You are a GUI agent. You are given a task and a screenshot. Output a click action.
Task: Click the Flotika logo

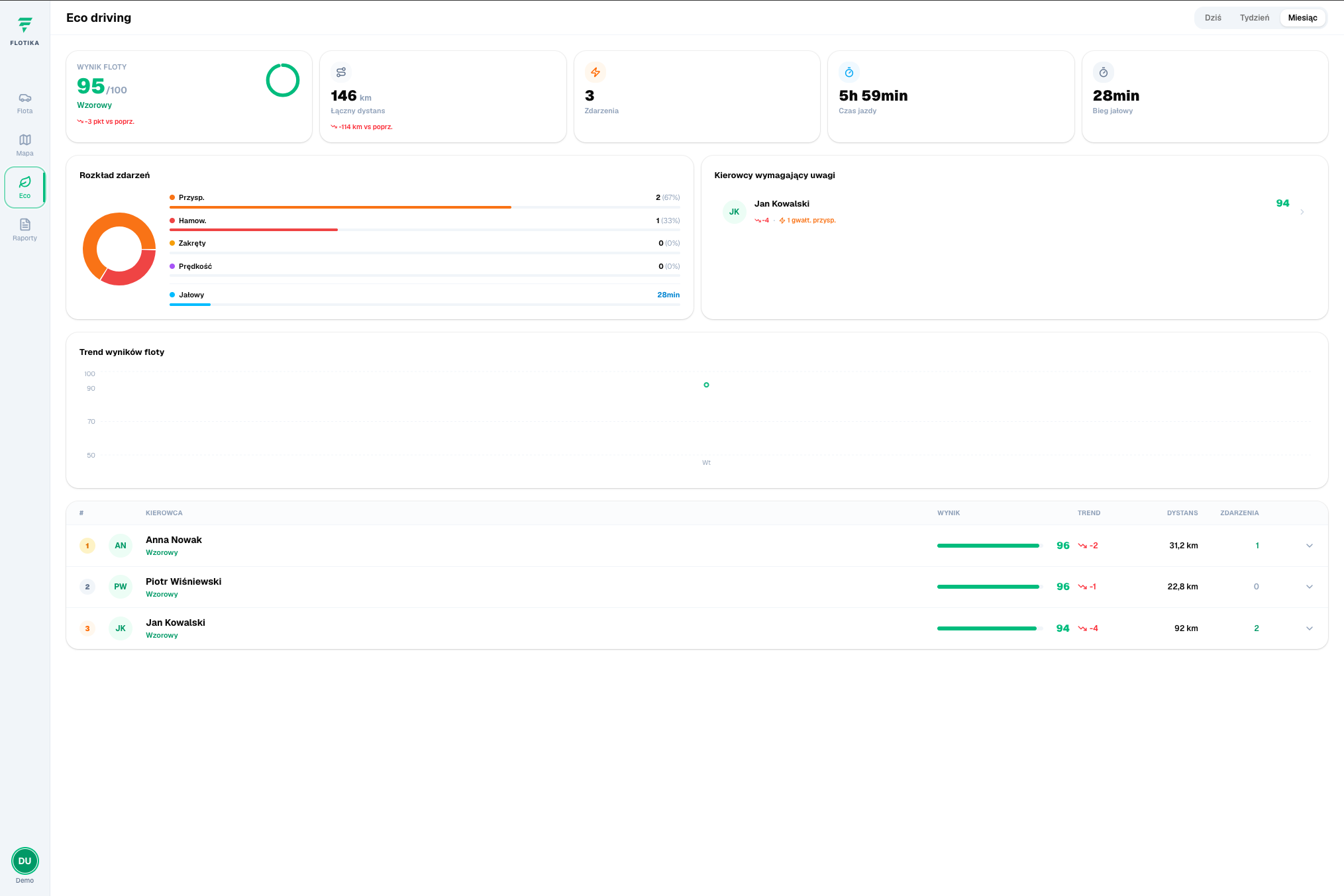(x=25, y=30)
